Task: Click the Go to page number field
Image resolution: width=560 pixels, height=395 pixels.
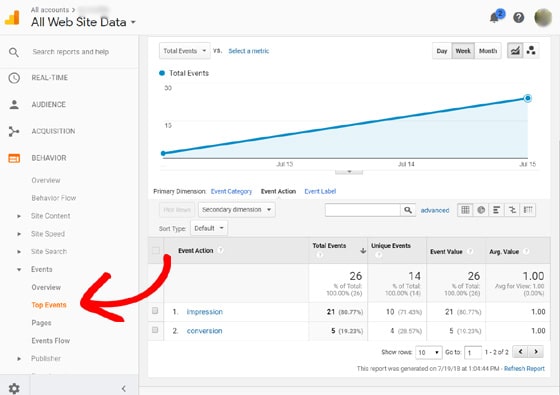Action: click(472, 352)
